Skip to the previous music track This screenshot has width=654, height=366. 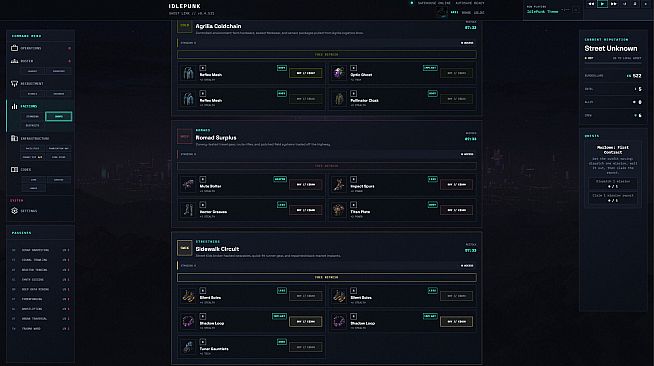click(591, 4)
